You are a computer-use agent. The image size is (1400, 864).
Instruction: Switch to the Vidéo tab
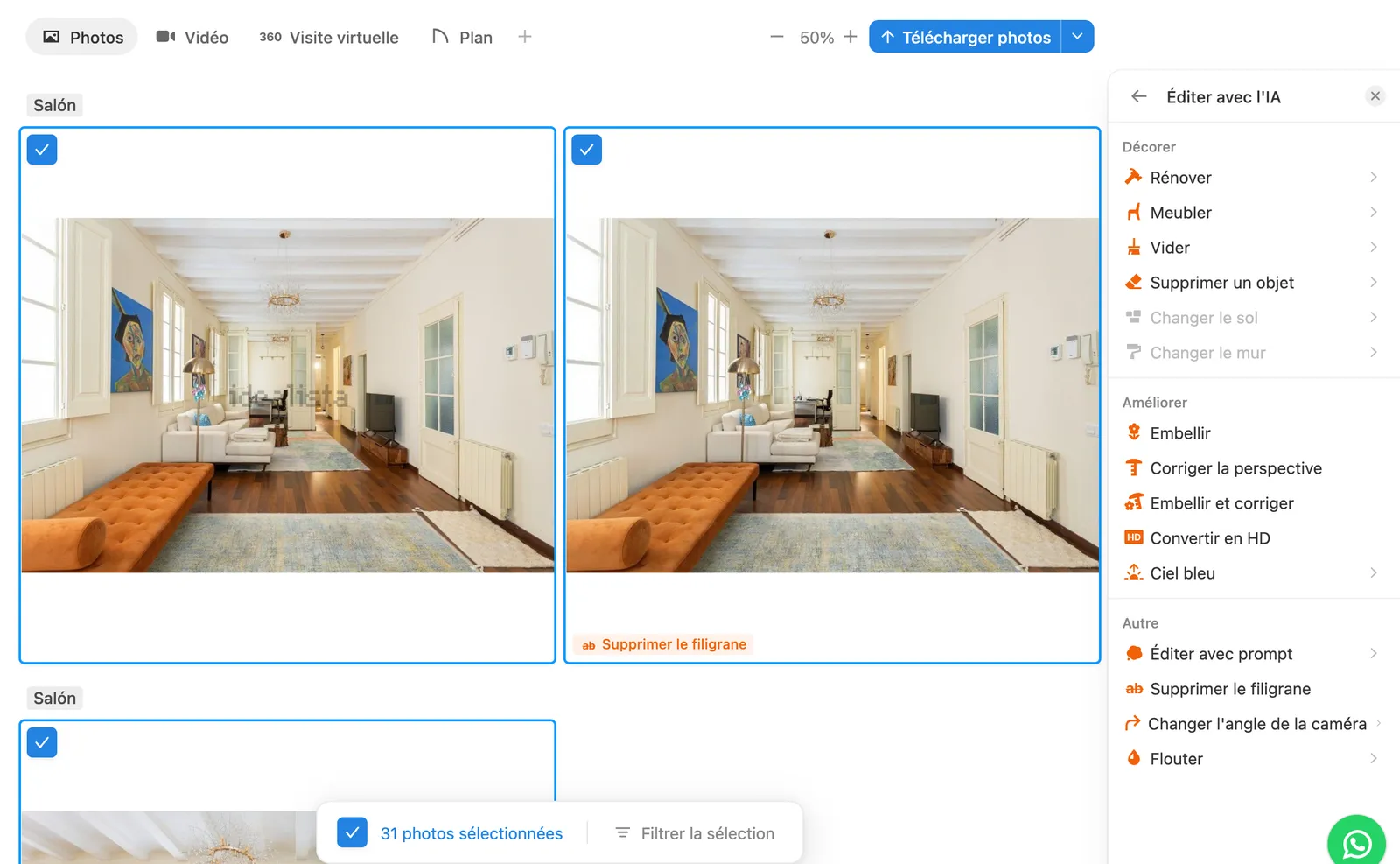[192, 37]
